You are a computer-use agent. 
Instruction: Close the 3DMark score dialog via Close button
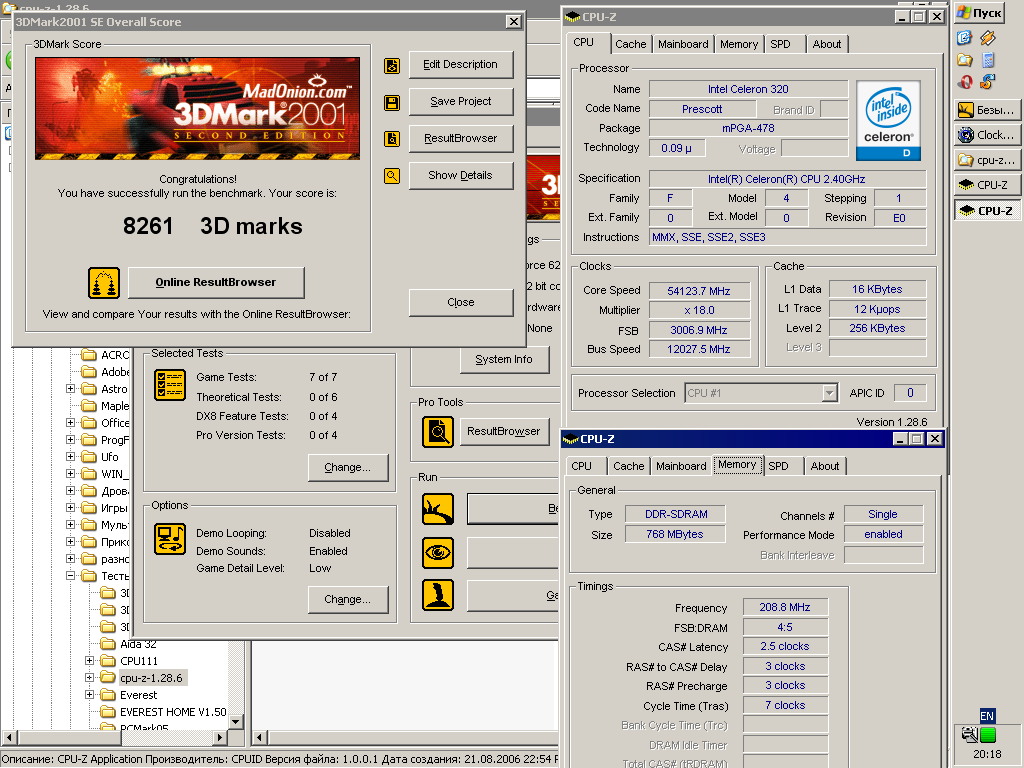tap(461, 302)
